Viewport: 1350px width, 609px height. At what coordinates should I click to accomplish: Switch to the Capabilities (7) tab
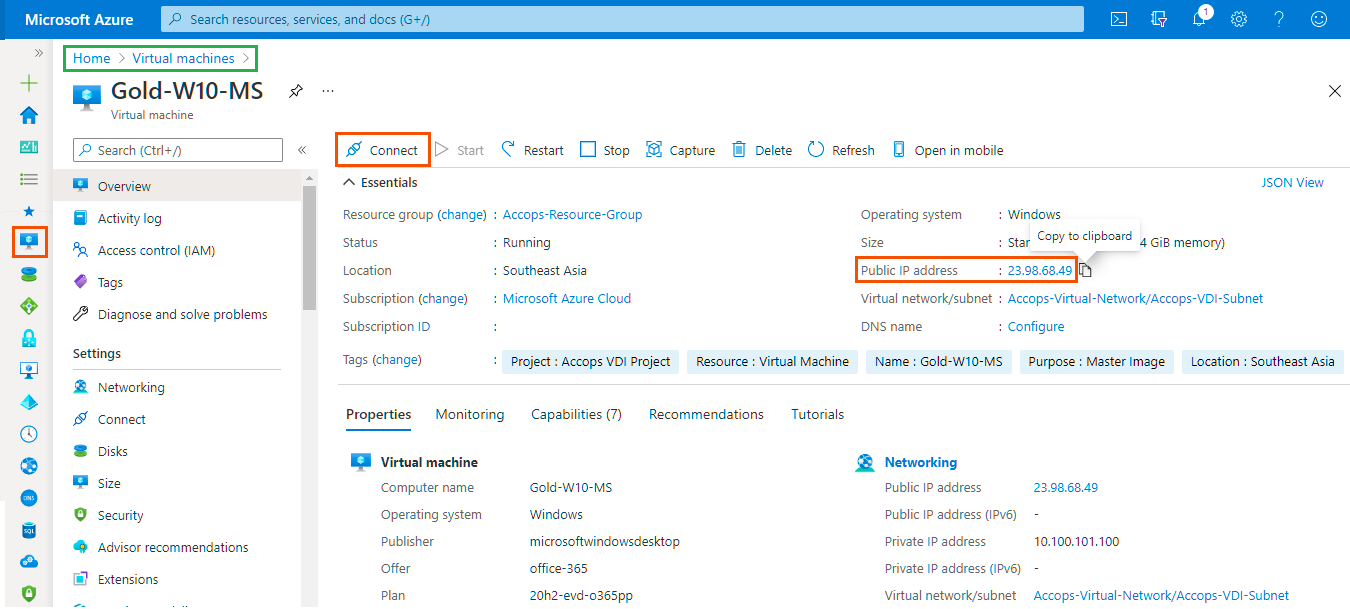click(576, 414)
